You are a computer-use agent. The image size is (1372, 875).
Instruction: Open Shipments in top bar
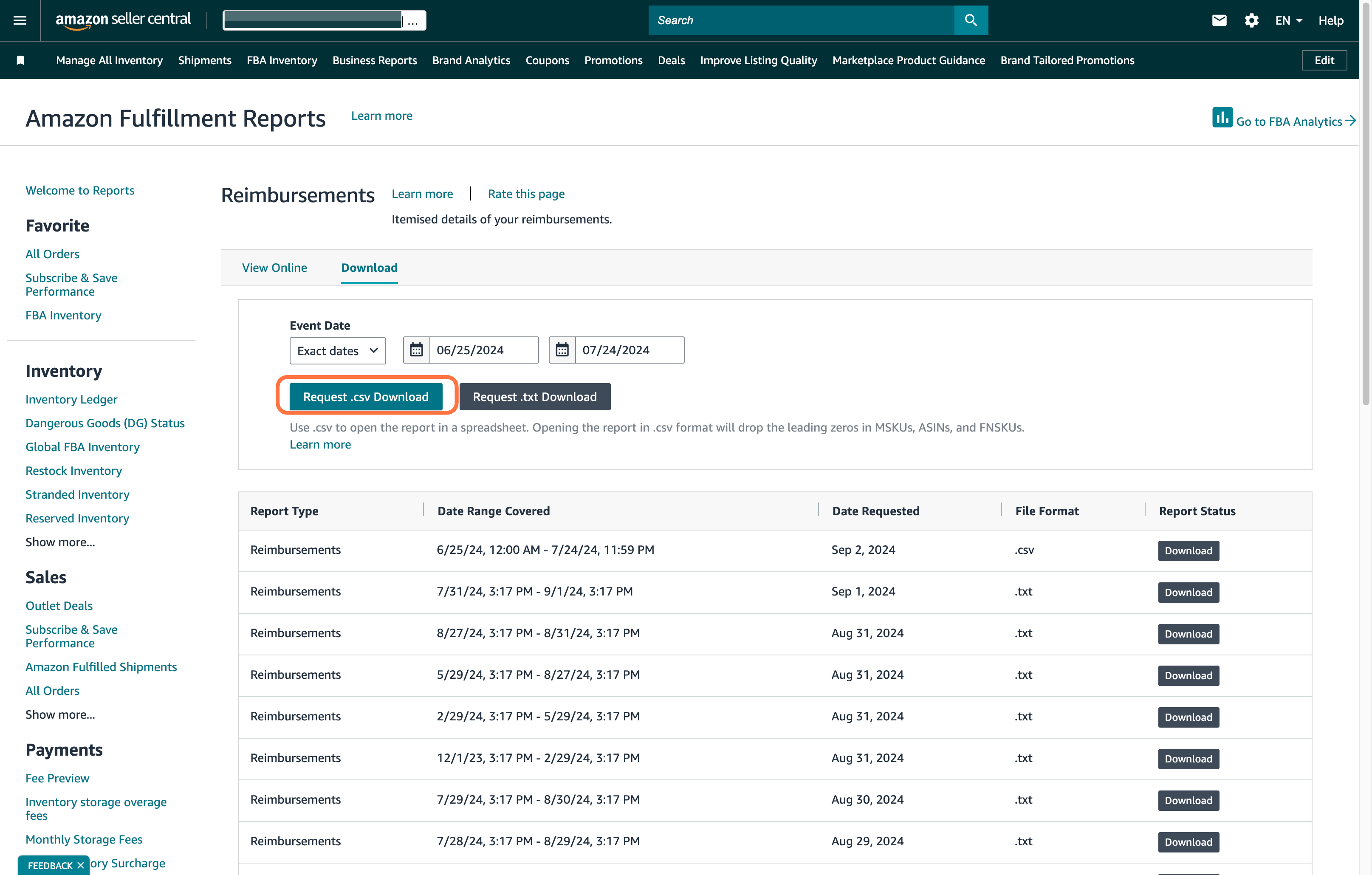coord(205,60)
